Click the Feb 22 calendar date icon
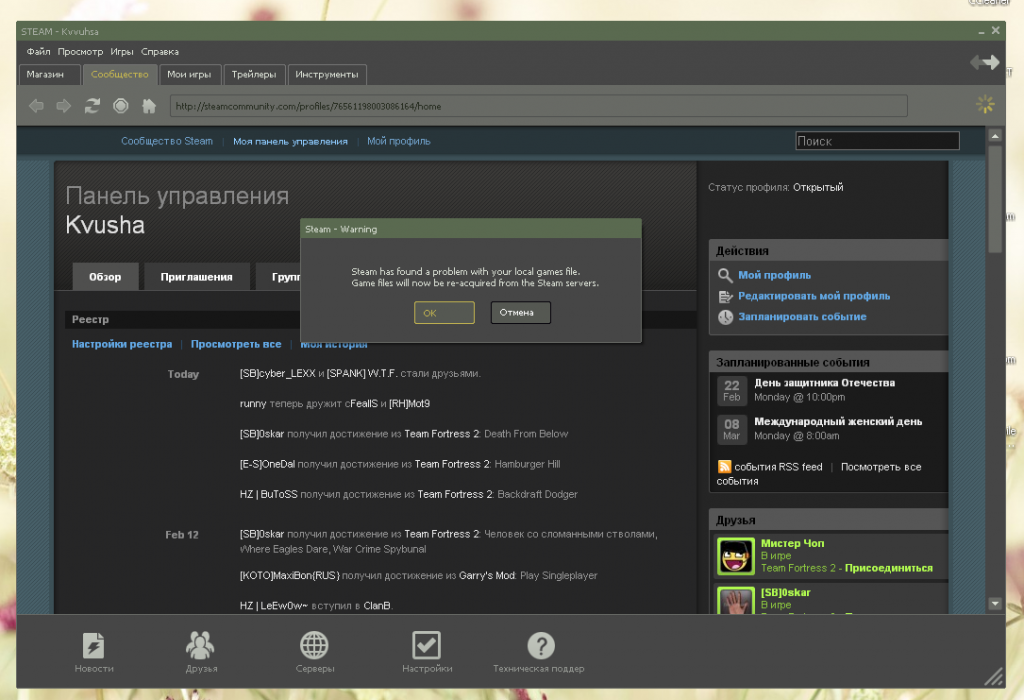 coord(731,391)
